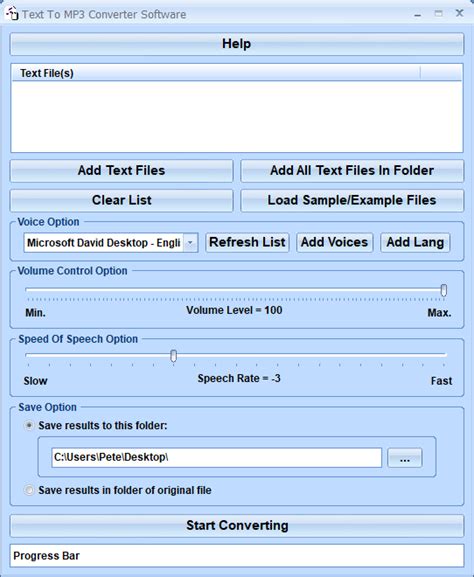The width and height of the screenshot is (474, 577).
Task: Click the Volume Level = 100 label
Action: tap(234, 310)
